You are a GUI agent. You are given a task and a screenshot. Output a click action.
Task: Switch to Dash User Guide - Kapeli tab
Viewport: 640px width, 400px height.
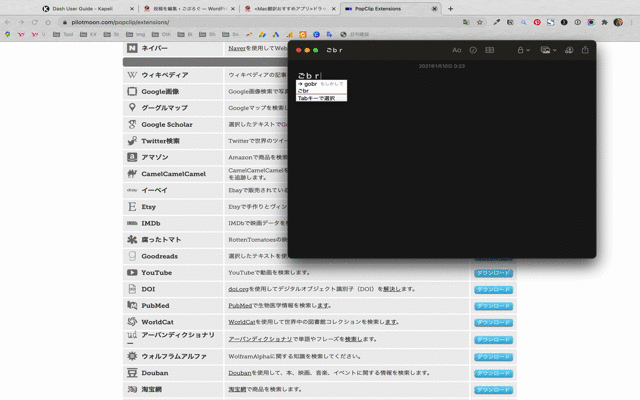pos(82,9)
